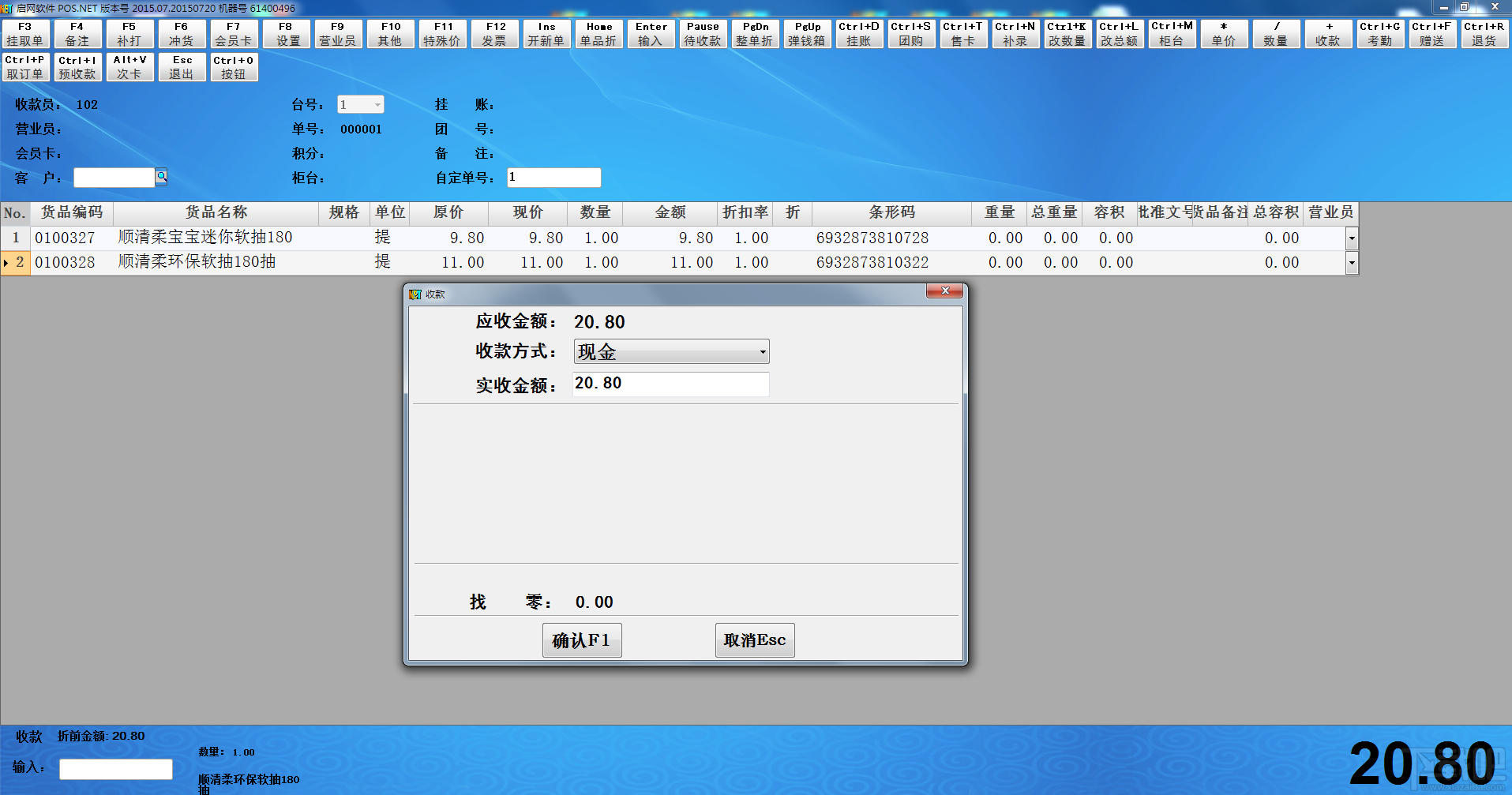Click the F3 挂取单 toolbar button
Image resolution: width=1512 pixels, height=795 pixels.
26,34
